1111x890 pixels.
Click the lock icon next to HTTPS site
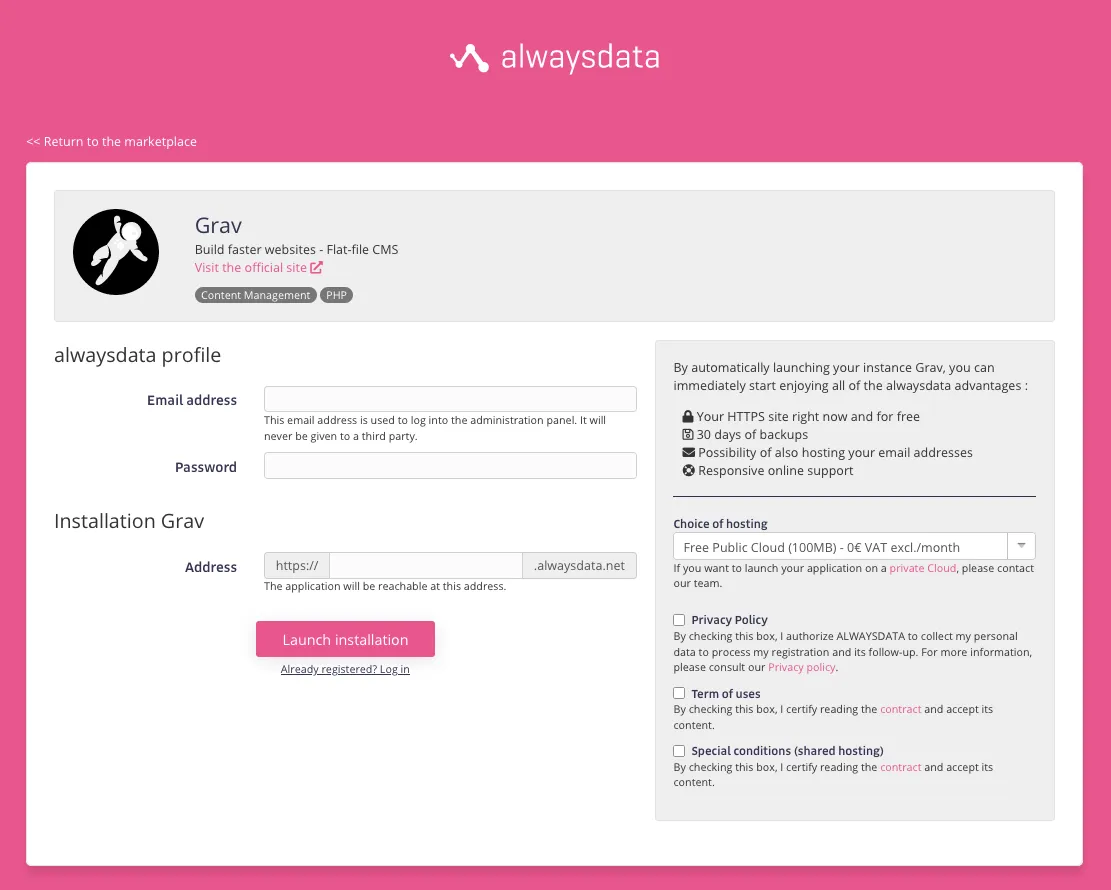point(687,416)
